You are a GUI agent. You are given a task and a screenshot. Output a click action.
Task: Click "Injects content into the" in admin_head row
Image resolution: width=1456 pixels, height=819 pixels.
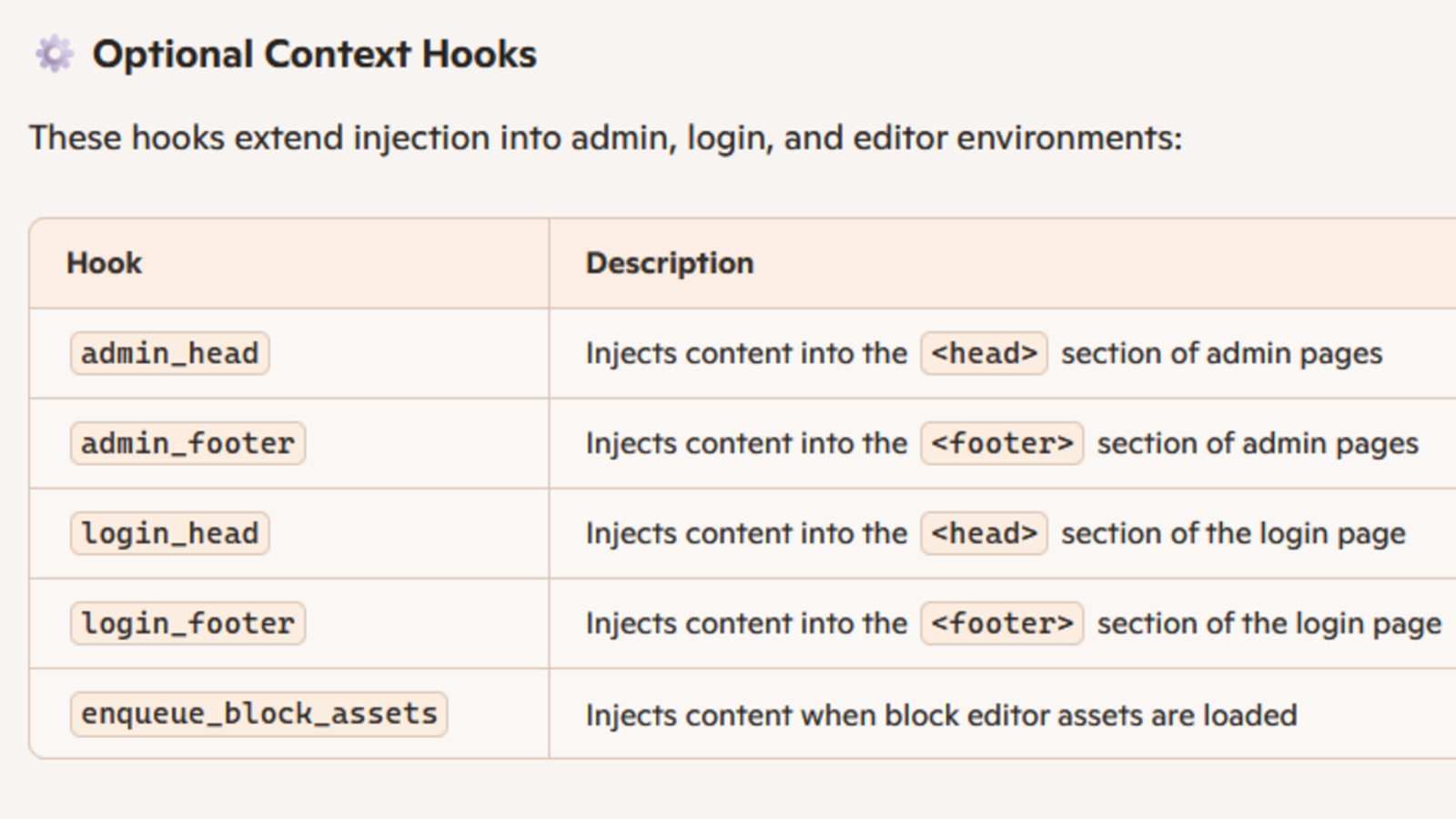click(x=746, y=353)
